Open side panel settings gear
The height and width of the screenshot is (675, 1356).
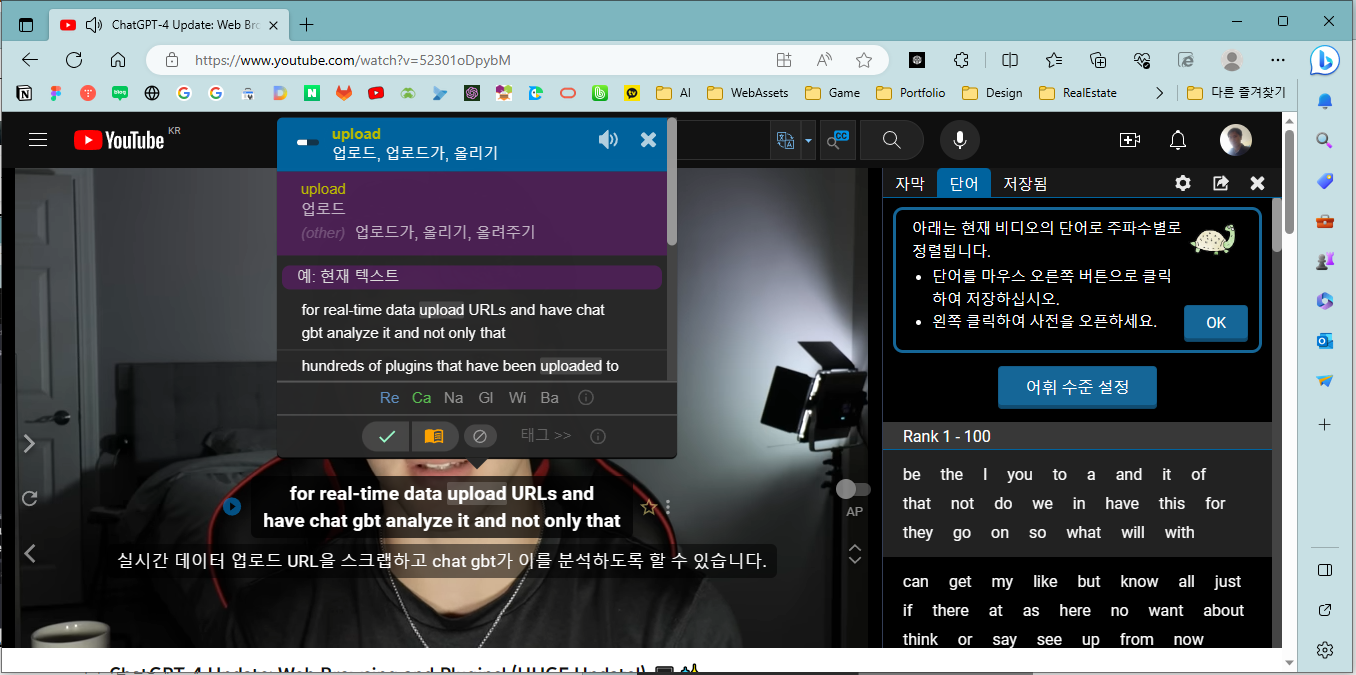pos(1183,183)
